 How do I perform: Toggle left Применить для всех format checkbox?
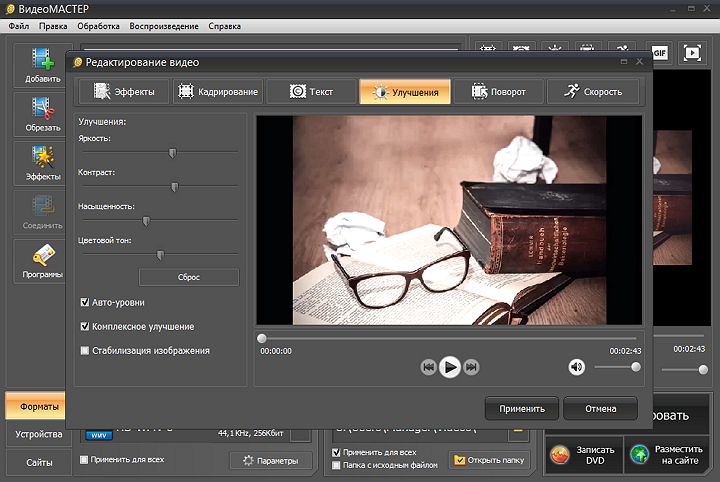tap(84, 460)
